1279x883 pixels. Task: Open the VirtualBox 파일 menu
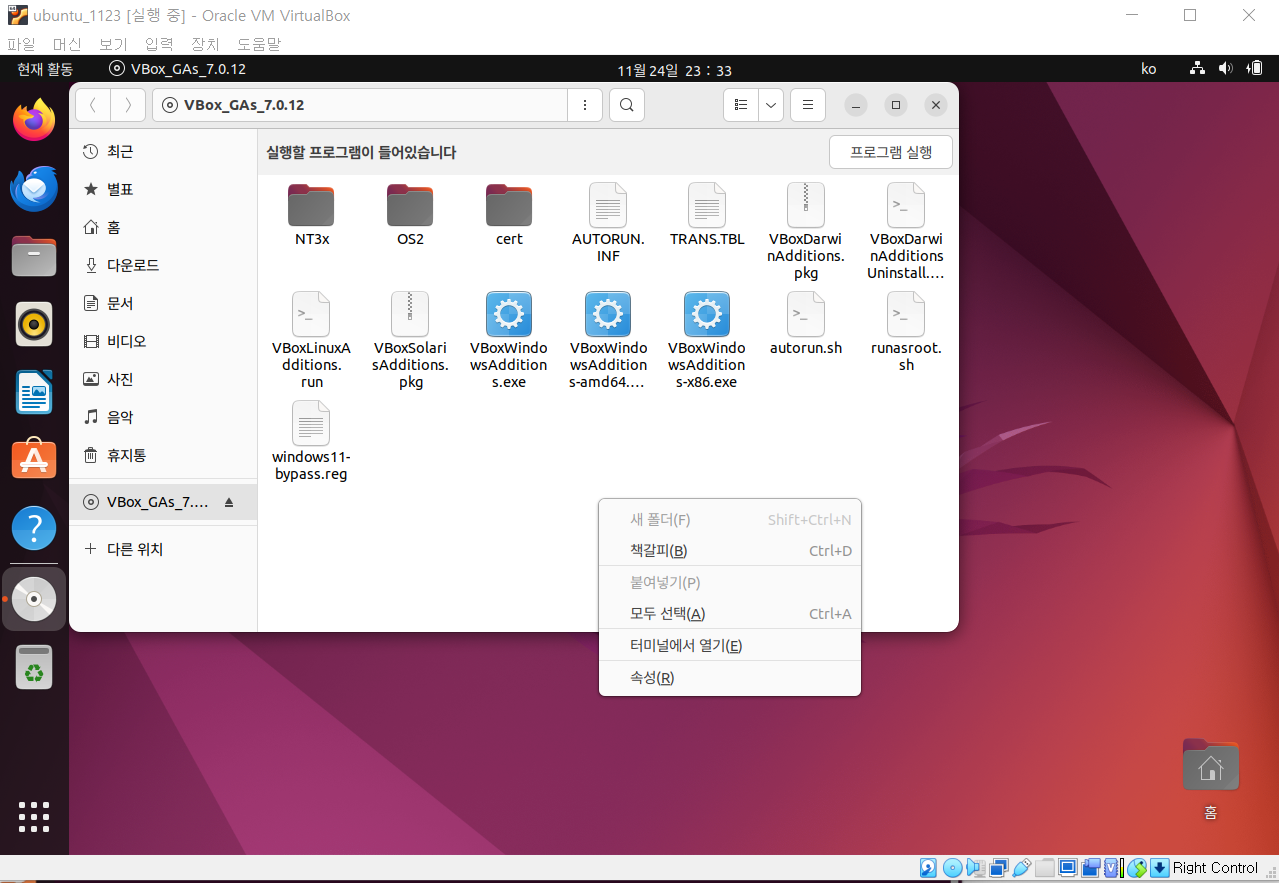tap(21, 44)
